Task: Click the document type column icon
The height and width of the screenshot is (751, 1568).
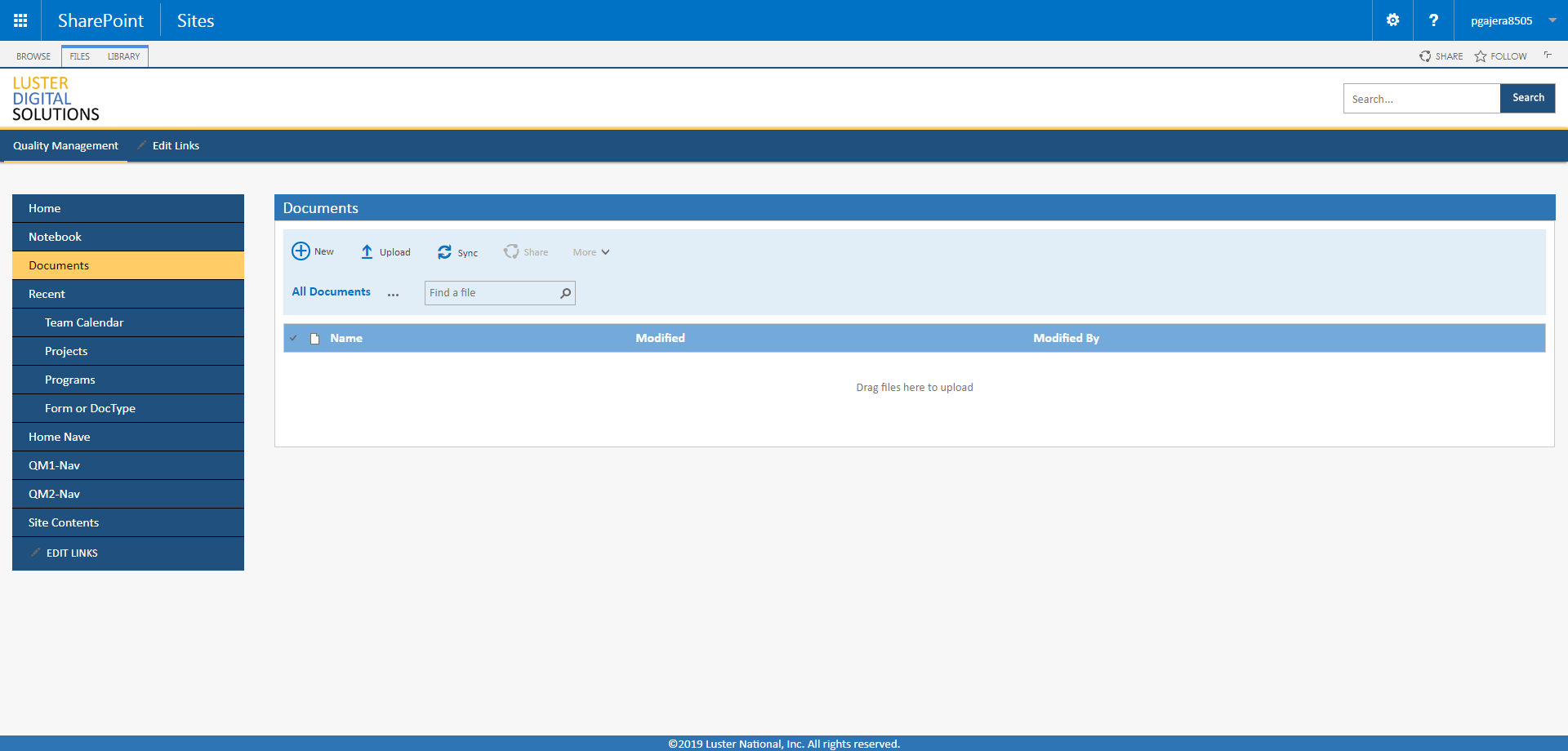Action: (314, 338)
